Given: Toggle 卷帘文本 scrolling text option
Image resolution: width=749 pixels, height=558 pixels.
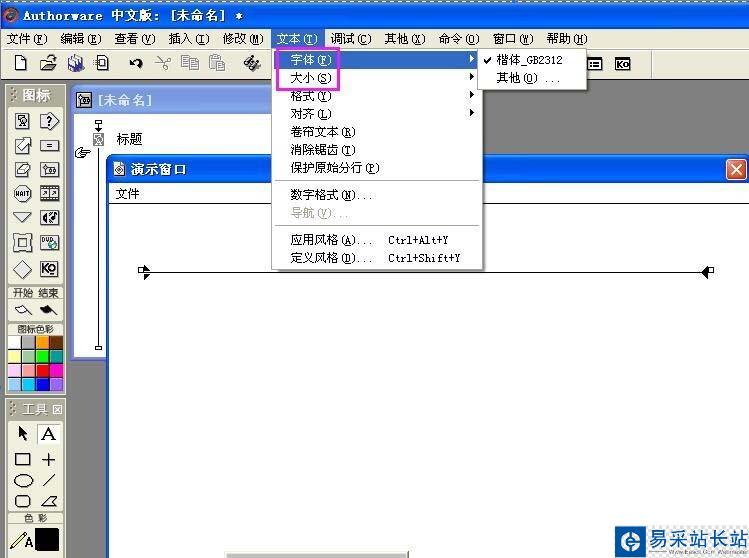Looking at the screenshot, I should [377, 132].
